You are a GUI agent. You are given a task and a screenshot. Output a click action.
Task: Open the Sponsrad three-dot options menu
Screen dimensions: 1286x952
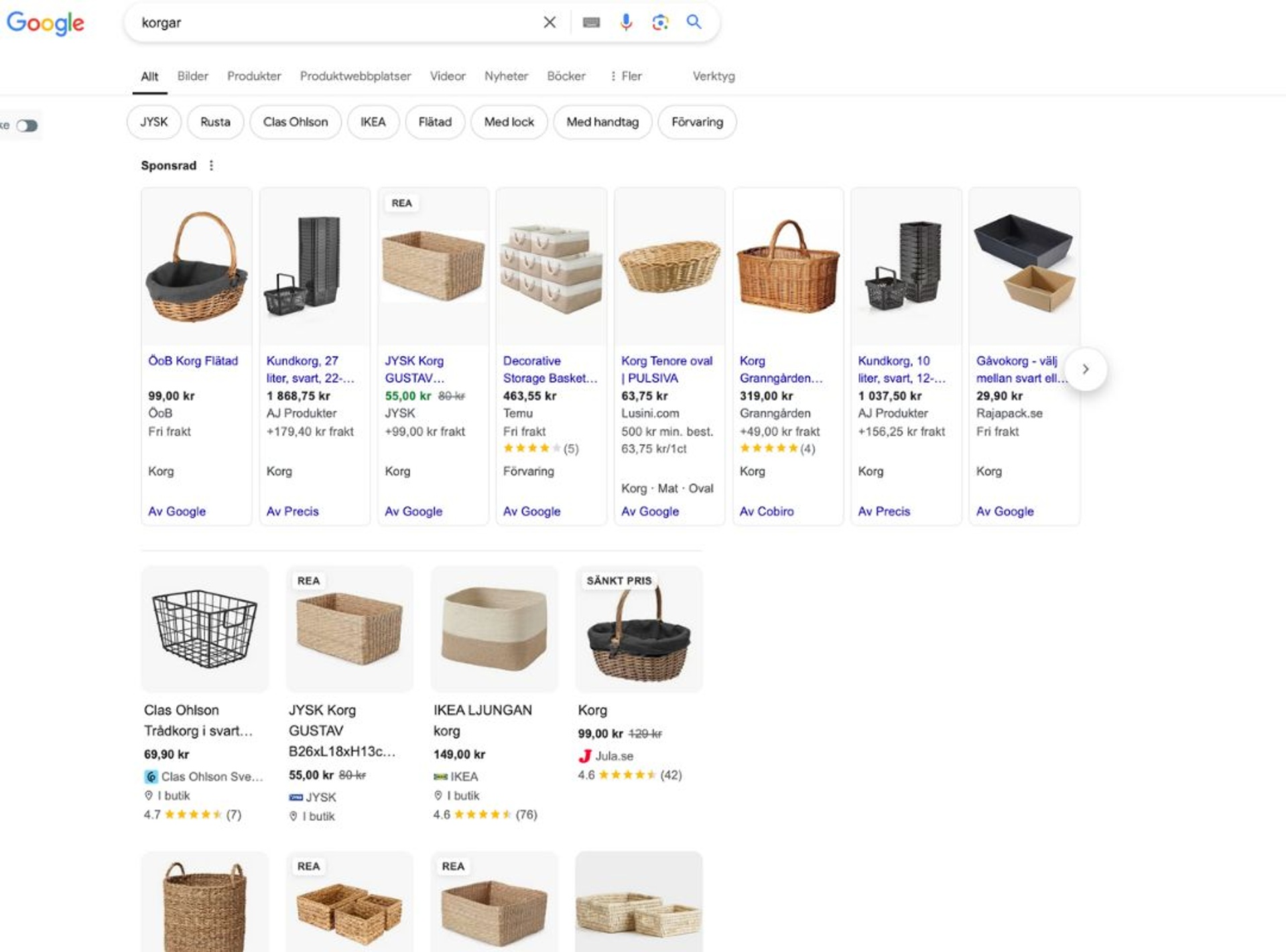coord(211,165)
